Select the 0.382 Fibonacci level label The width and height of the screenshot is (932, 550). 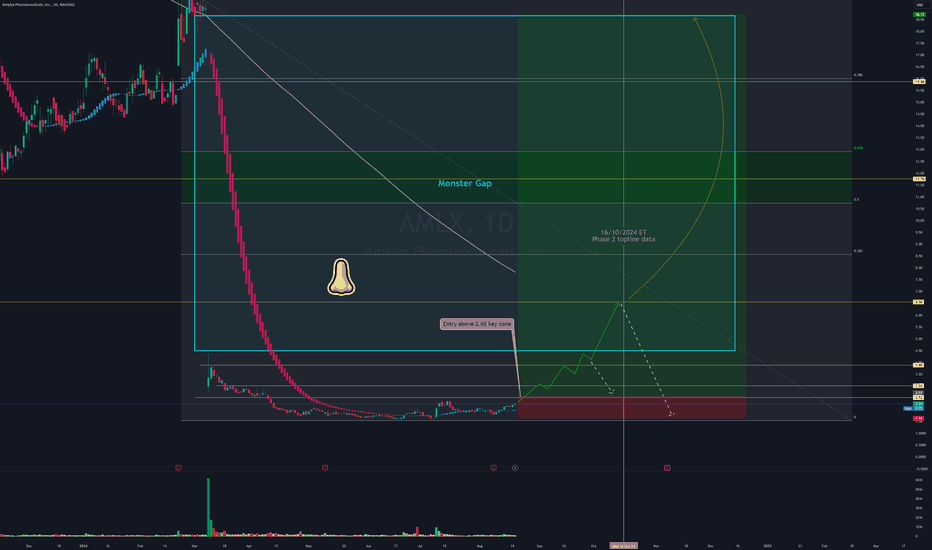point(858,251)
